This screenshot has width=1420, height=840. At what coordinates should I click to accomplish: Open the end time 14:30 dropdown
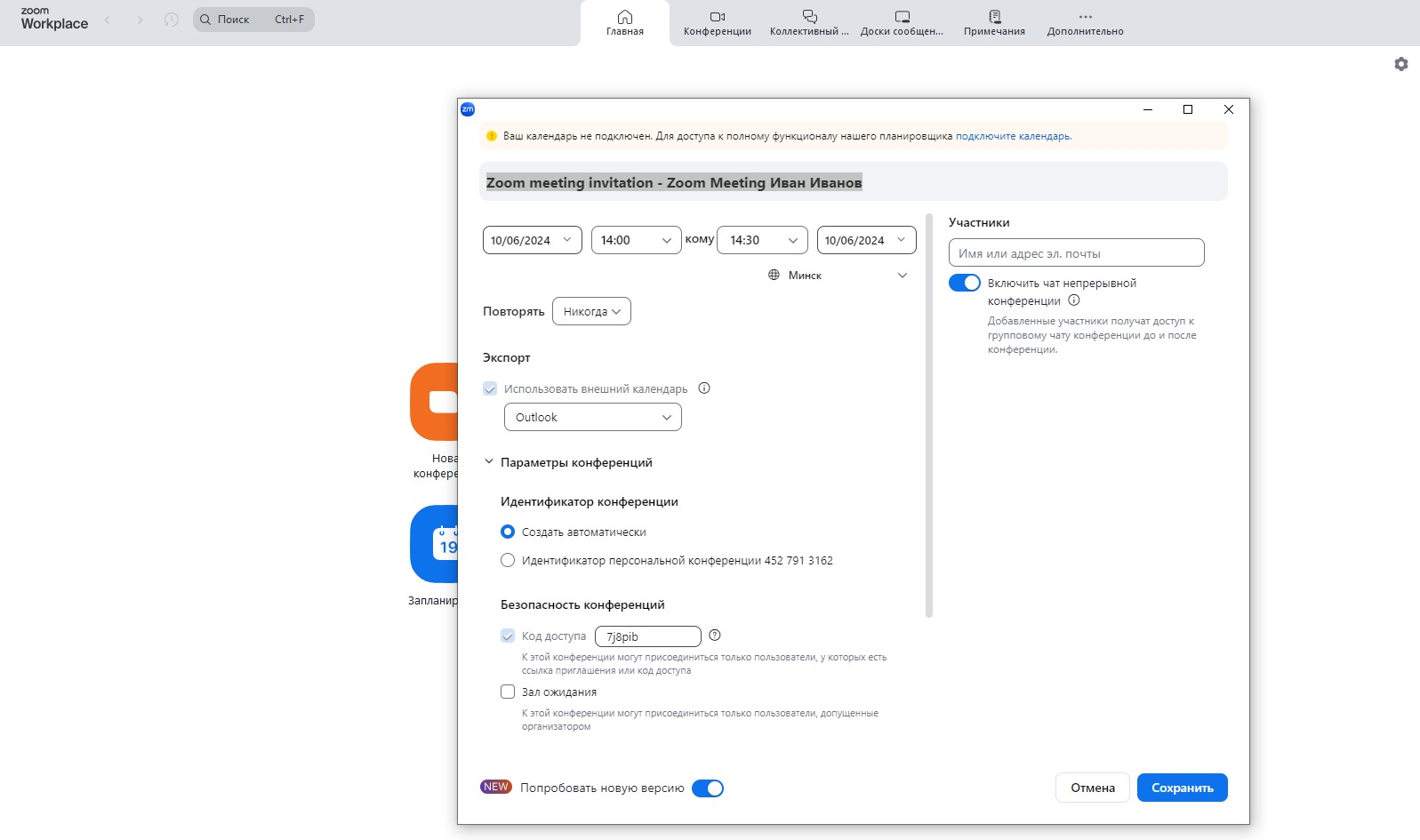tap(763, 240)
